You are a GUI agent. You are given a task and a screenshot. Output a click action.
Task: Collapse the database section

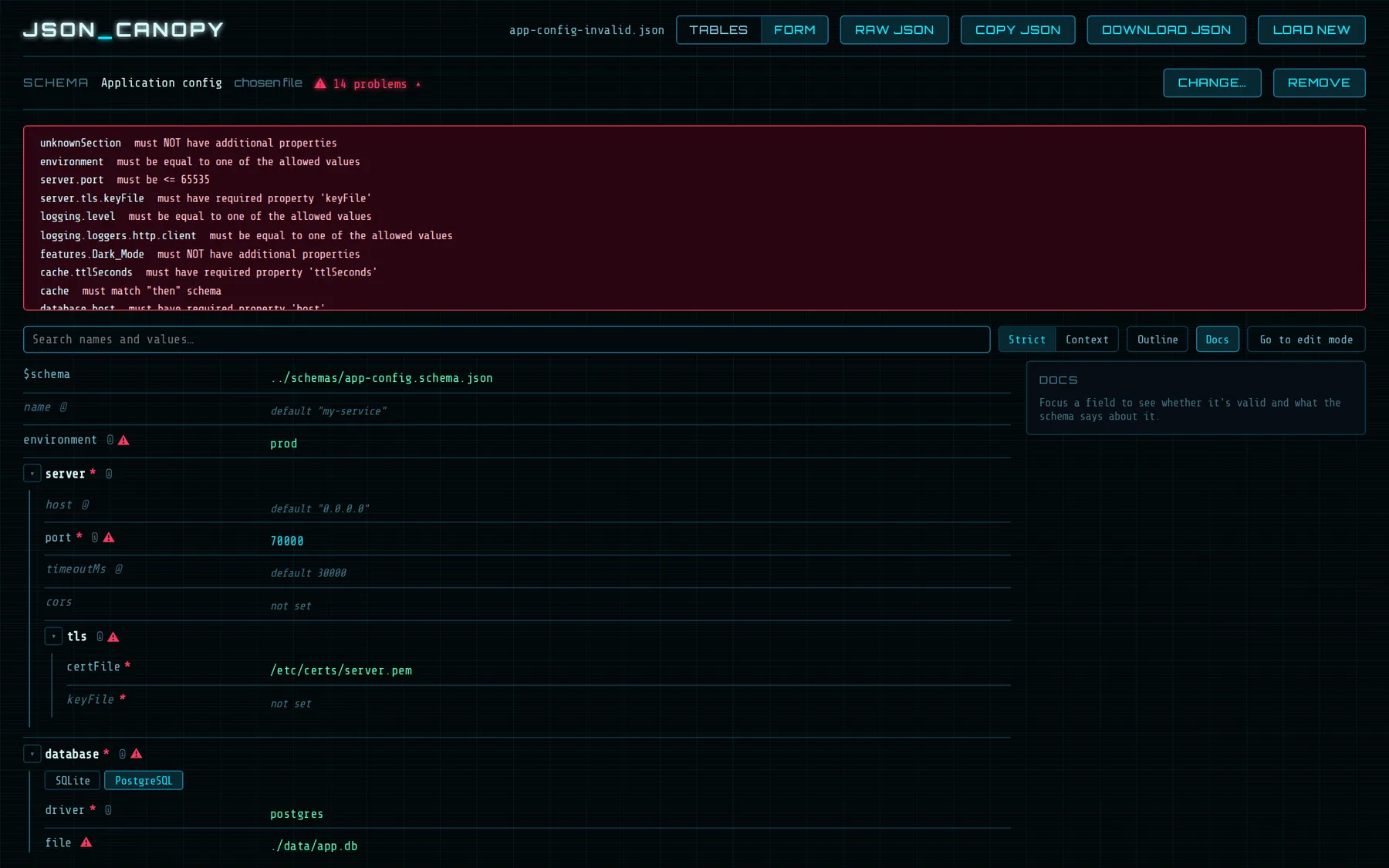[x=32, y=754]
